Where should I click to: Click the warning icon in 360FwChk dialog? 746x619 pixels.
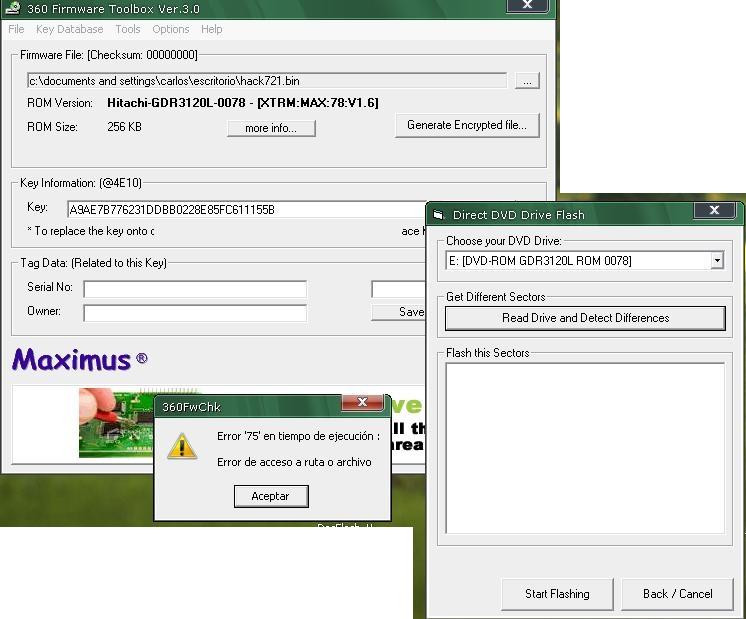click(x=182, y=446)
